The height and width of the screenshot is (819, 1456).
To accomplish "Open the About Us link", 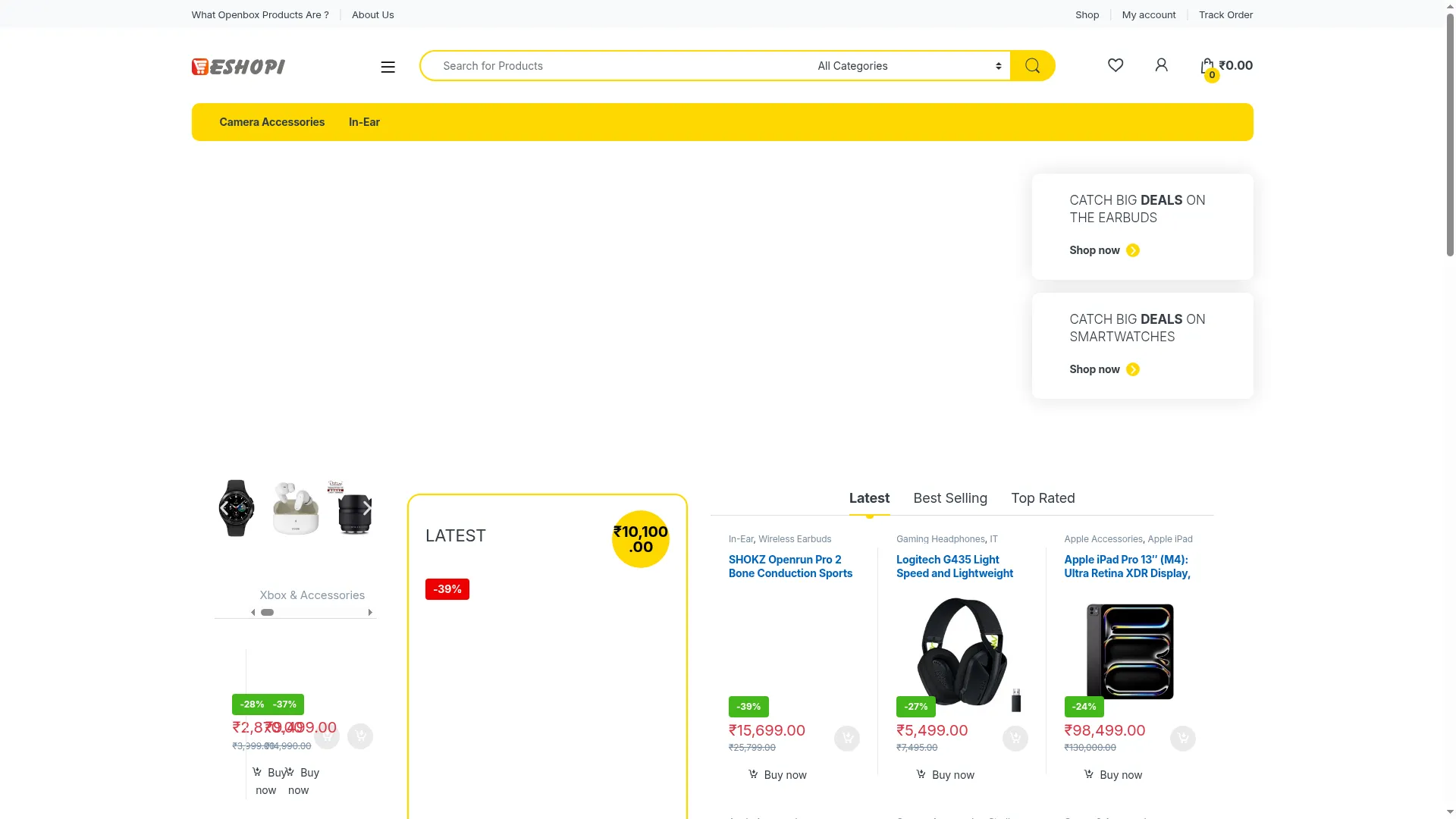I will click(373, 14).
